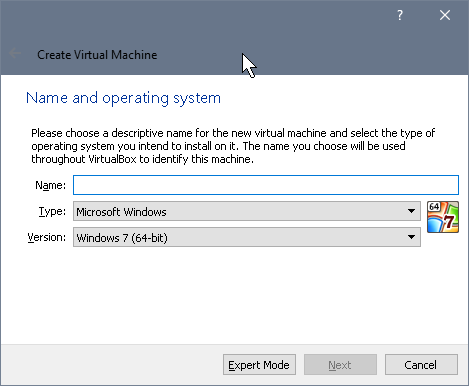Focus the Name input field
This screenshot has width=469, height=386.
pos(266,185)
